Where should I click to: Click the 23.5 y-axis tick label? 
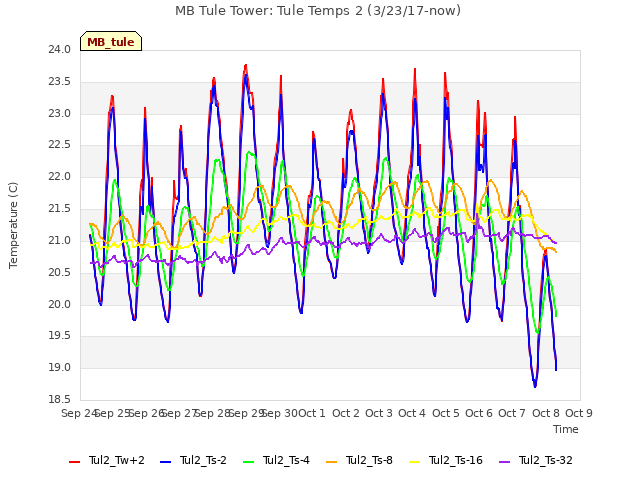pyautogui.click(x=60, y=82)
